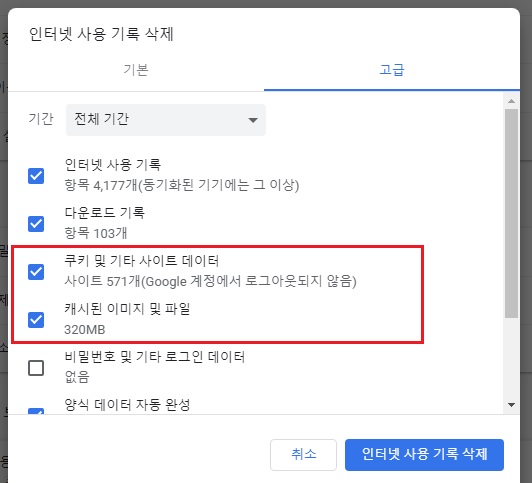Viewport: 532px width, 483px height.
Task: Toggle the 쿠키 및 기타 사이트 데이터 checkbox
Action: (x=36, y=272)
